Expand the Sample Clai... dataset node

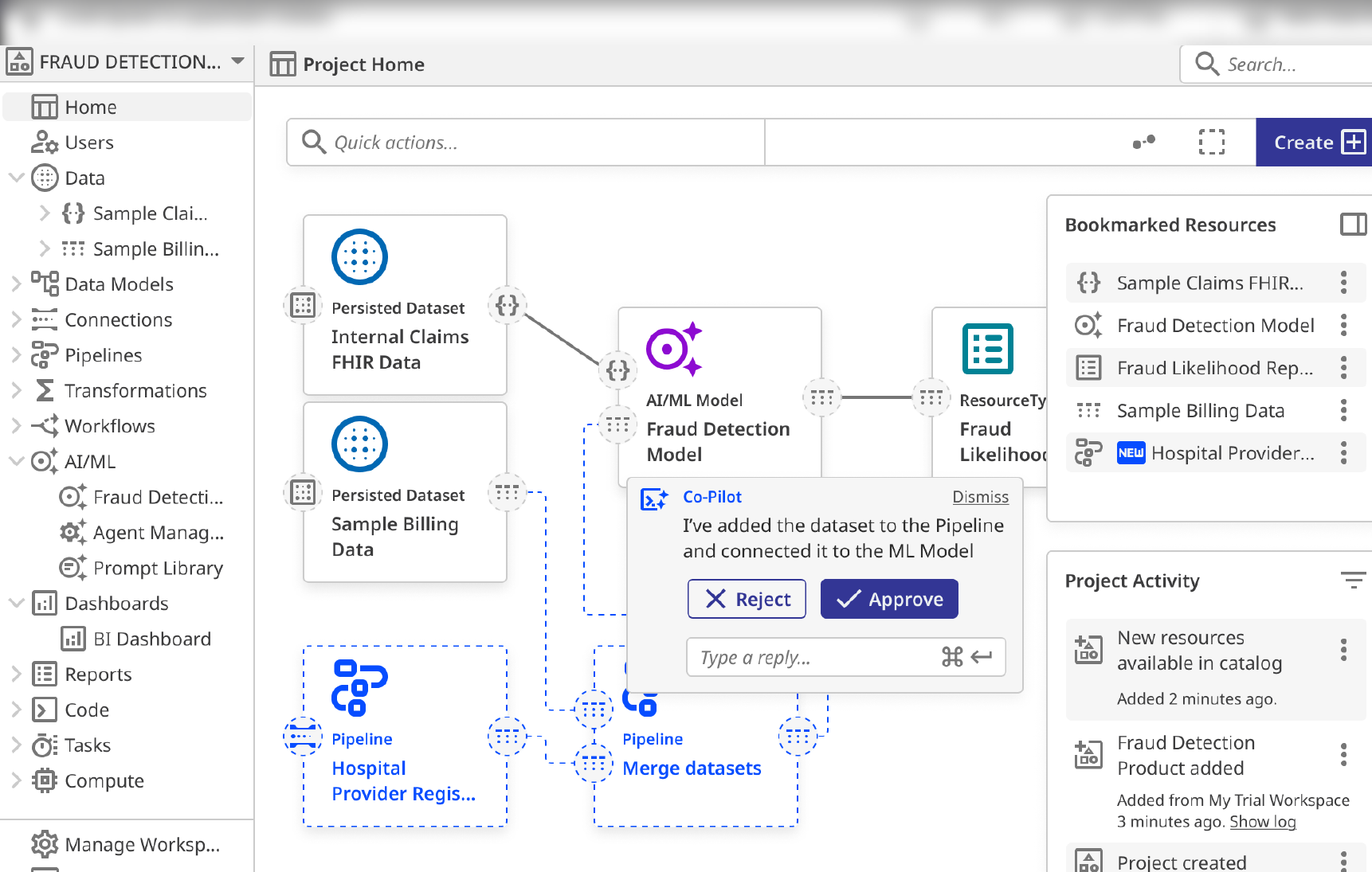(x=45, y=213)
